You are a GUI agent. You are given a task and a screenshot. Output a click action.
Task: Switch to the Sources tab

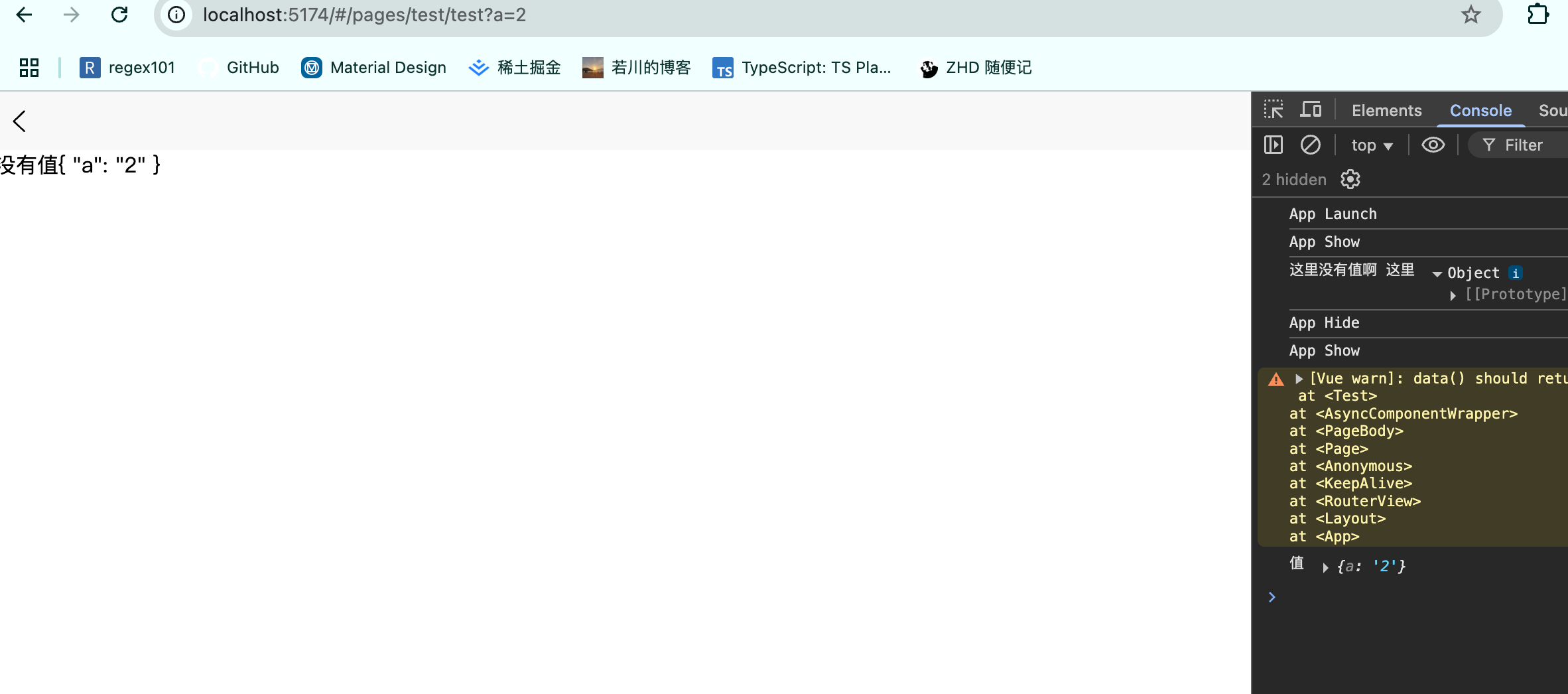point(1553,111)
